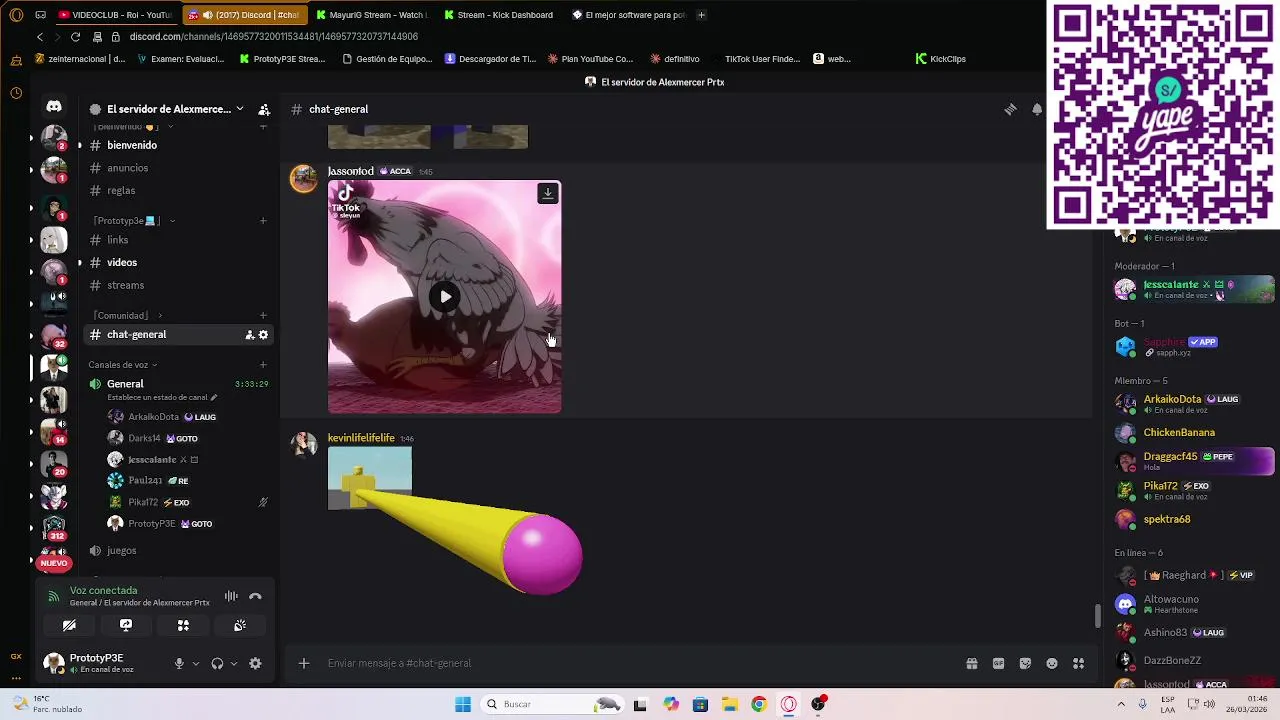Viewport: 1280px width, 720px height.
Task: Add a channel to Canales de voz
Action: pos(263,365)
